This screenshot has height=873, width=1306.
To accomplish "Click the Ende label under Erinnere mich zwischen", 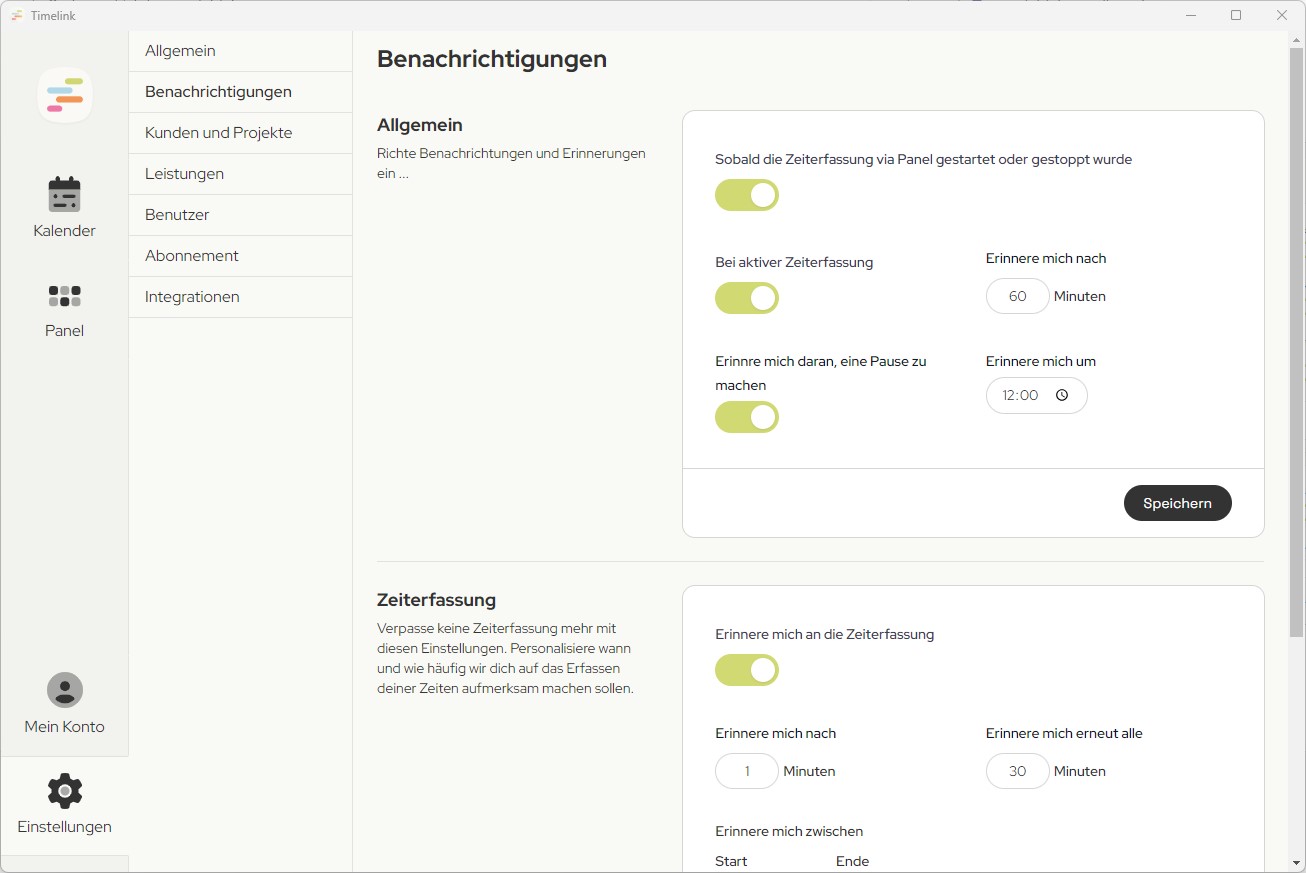I will (852, 861).
